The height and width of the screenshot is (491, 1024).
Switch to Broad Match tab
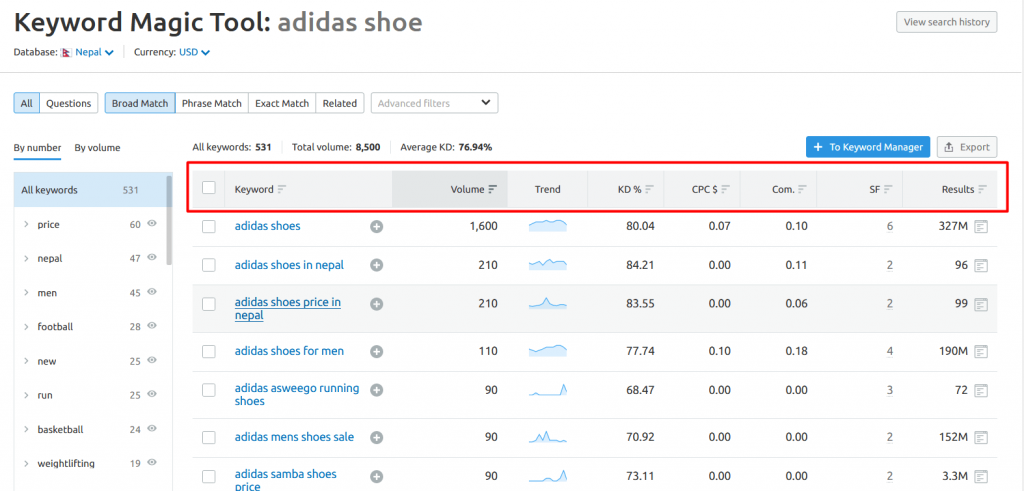[x=140, y=103]
